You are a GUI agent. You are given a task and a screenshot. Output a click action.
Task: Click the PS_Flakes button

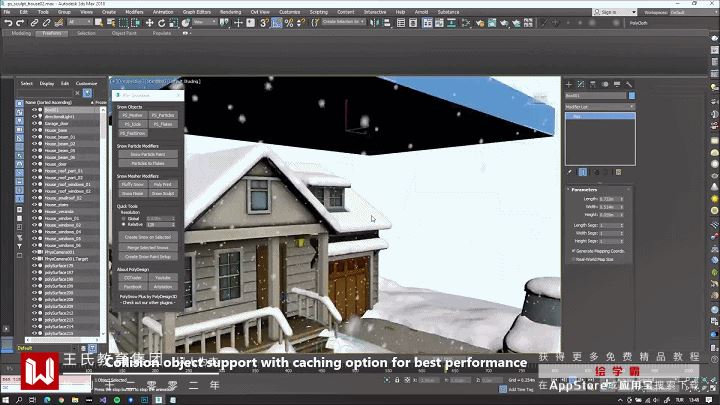(163, 124)
